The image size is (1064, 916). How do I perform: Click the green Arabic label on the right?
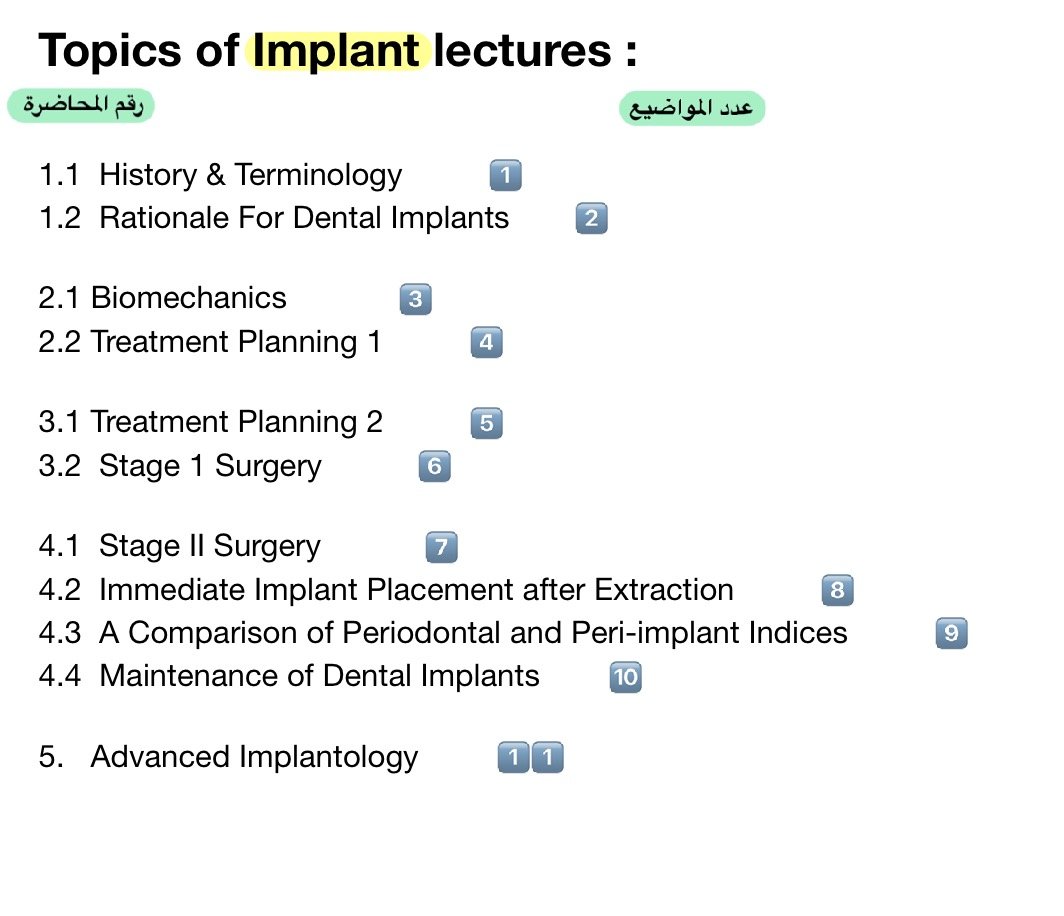tap(692, 109)
